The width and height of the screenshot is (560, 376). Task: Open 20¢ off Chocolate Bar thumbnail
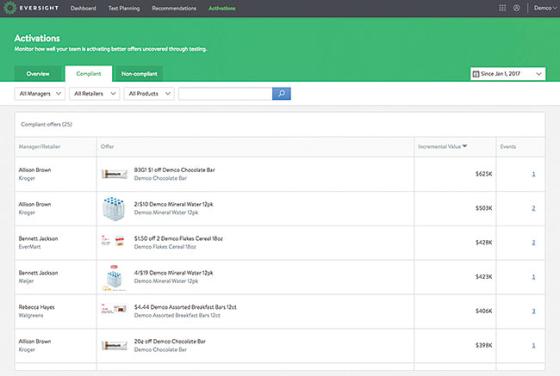pyautogui.click(x=114, y=345)
